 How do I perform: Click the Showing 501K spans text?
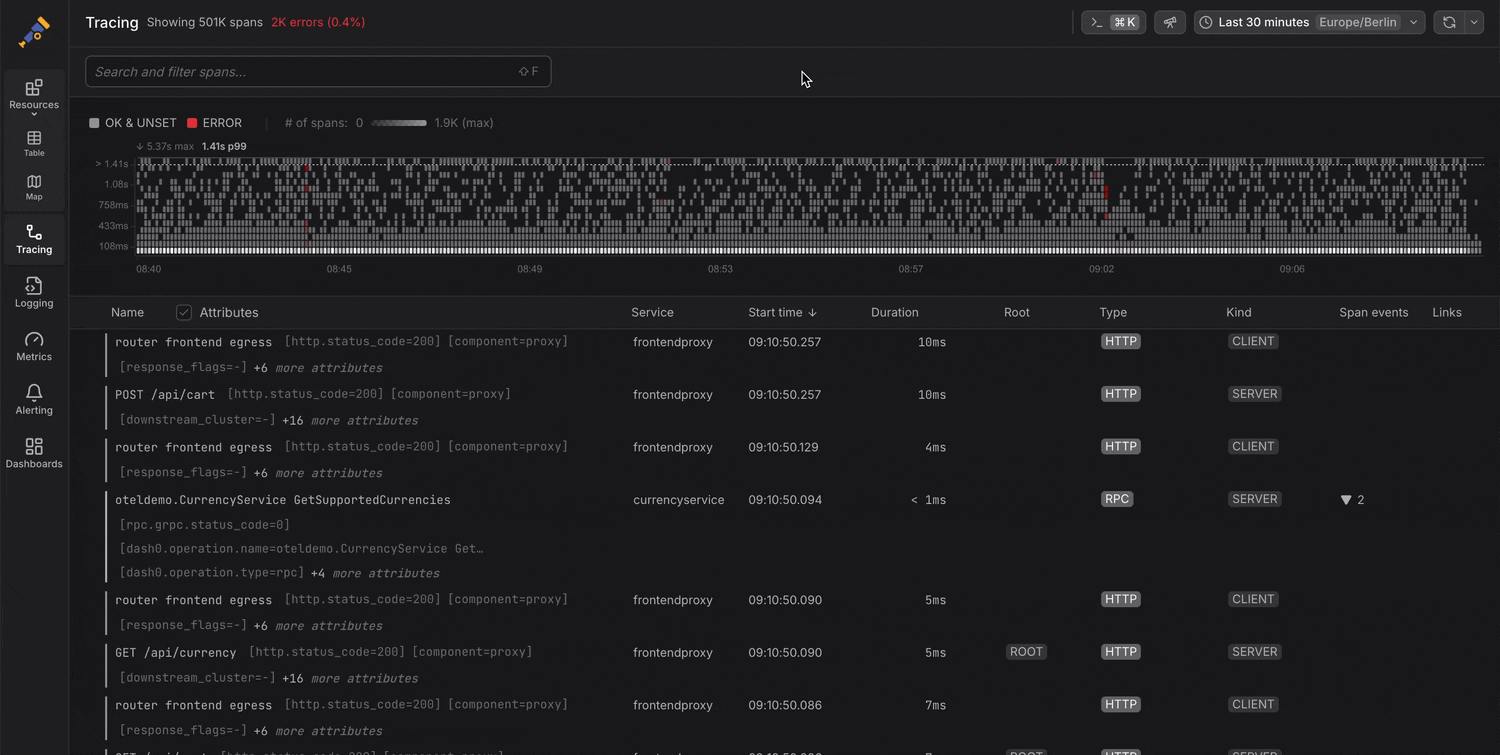205,22
